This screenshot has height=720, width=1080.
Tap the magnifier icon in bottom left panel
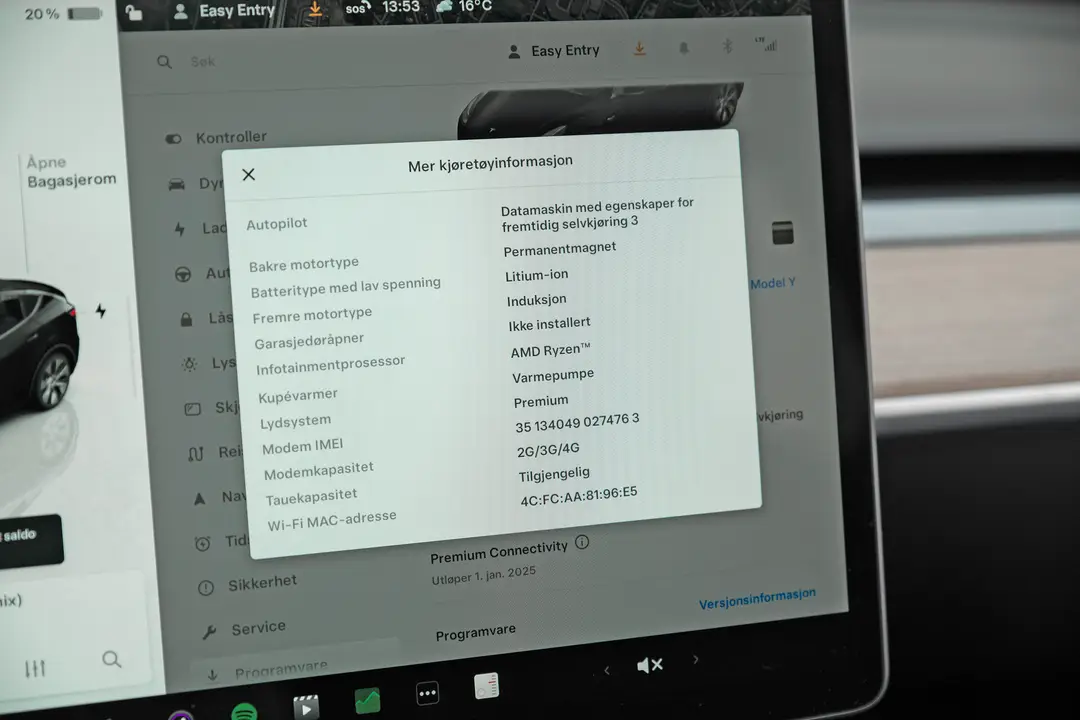coord(112,659)
